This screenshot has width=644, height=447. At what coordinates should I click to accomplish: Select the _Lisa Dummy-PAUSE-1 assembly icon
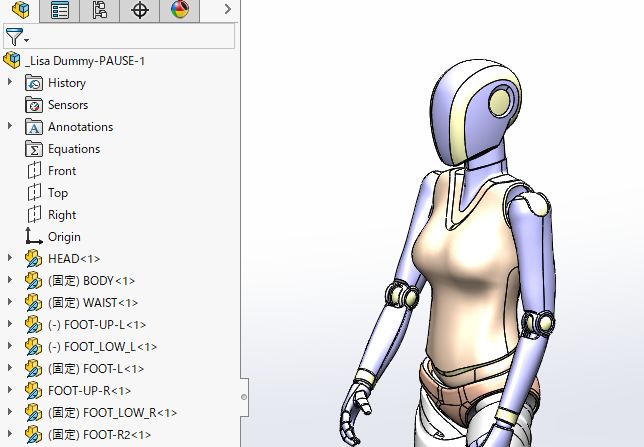point(12,60)
